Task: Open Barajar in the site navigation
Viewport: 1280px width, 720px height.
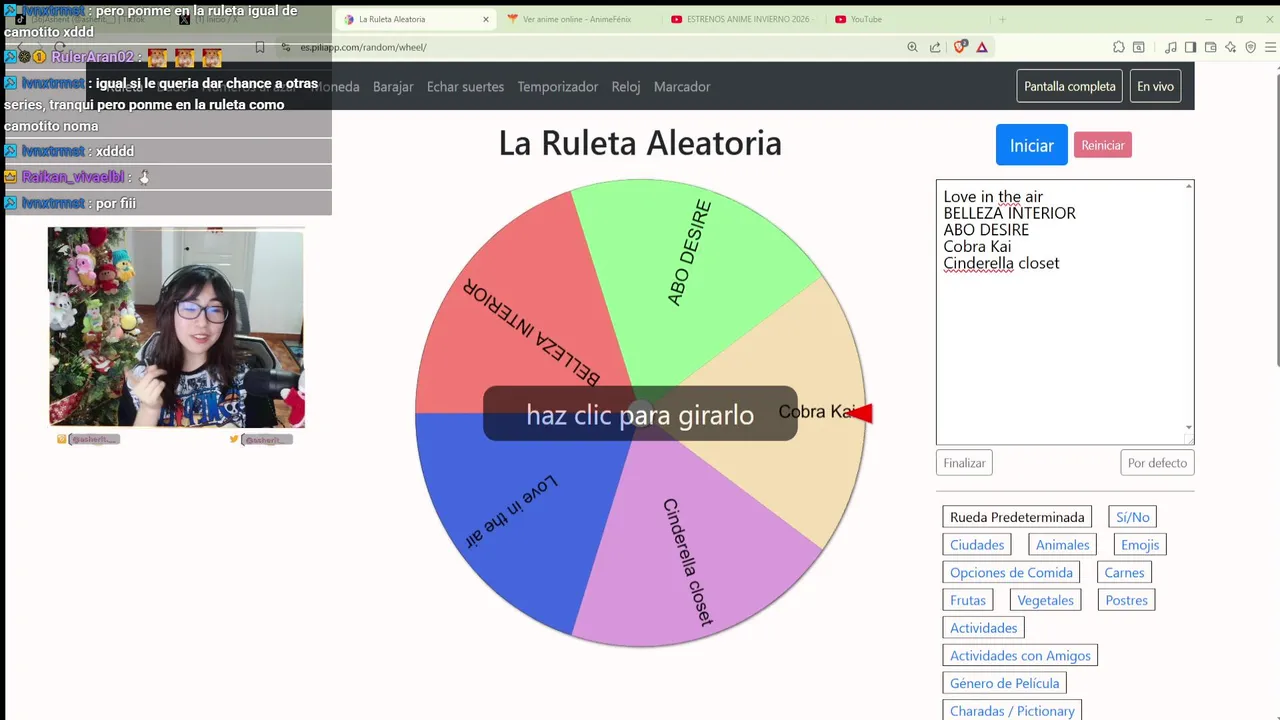Action: (x=393, y=87)
